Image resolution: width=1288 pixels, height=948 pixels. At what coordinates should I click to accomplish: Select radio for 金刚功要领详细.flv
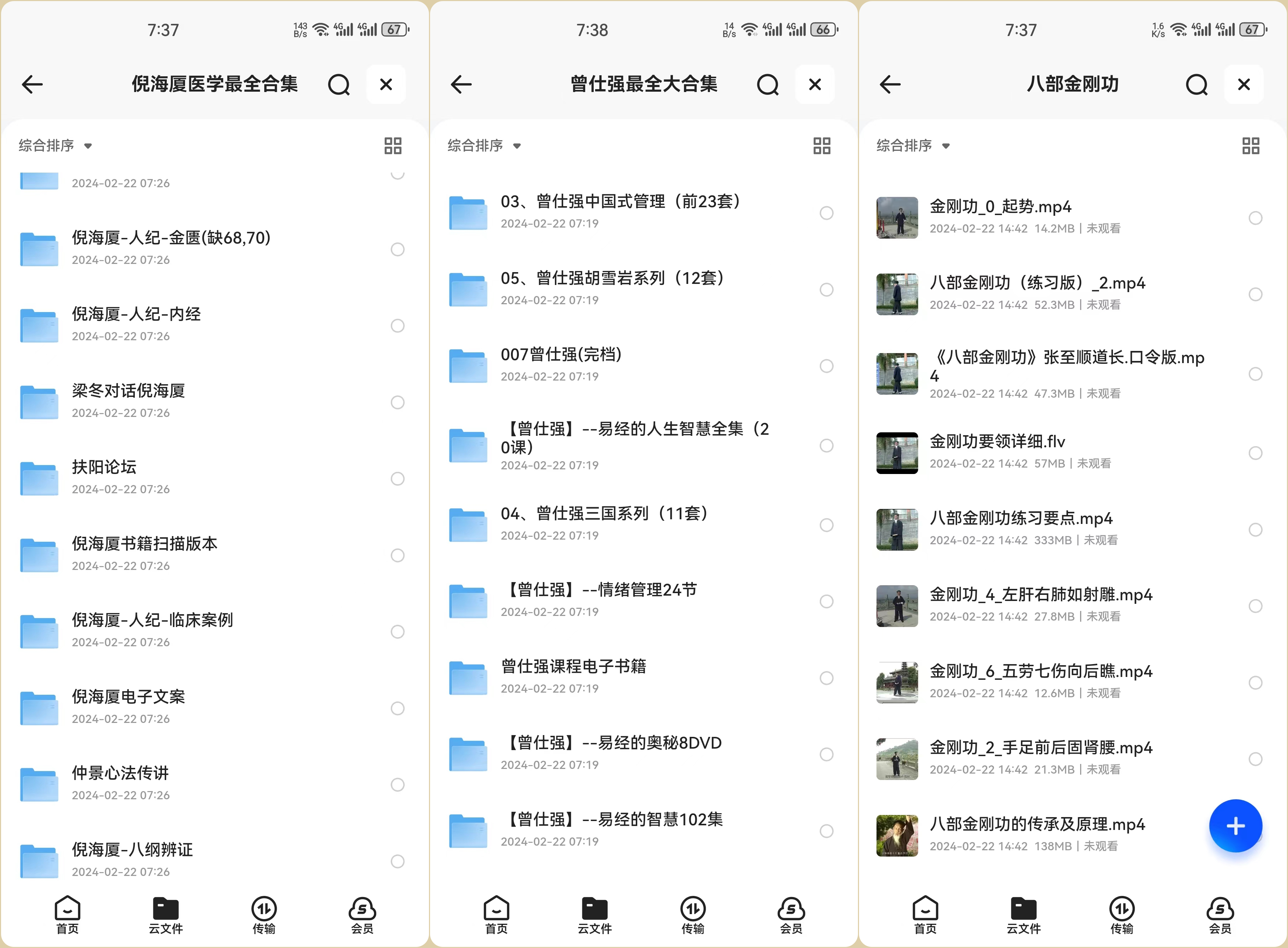coord(1256,453)
